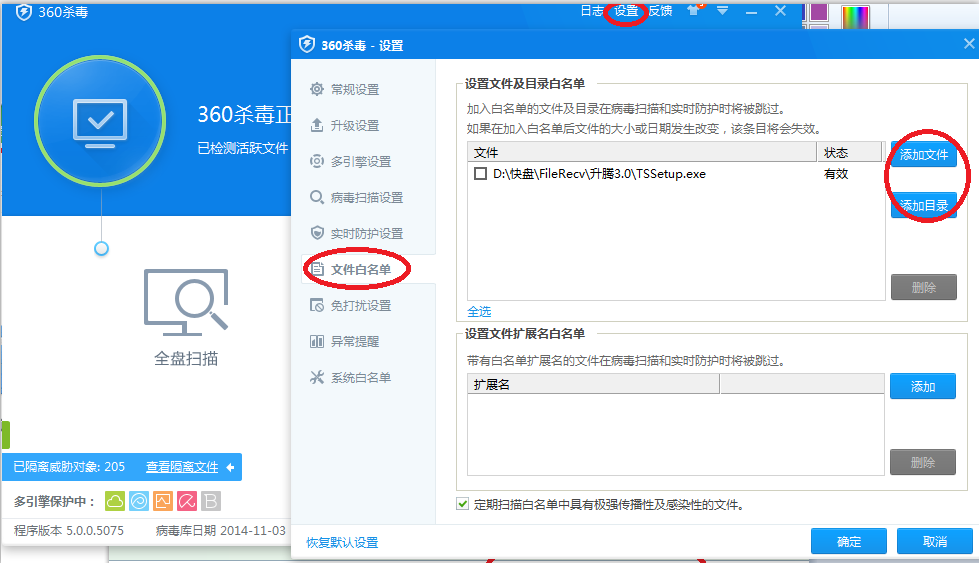Click the tools icon beside 系统白名单
979x563 pixels.
pyautogui.click(x=317, y=377)
